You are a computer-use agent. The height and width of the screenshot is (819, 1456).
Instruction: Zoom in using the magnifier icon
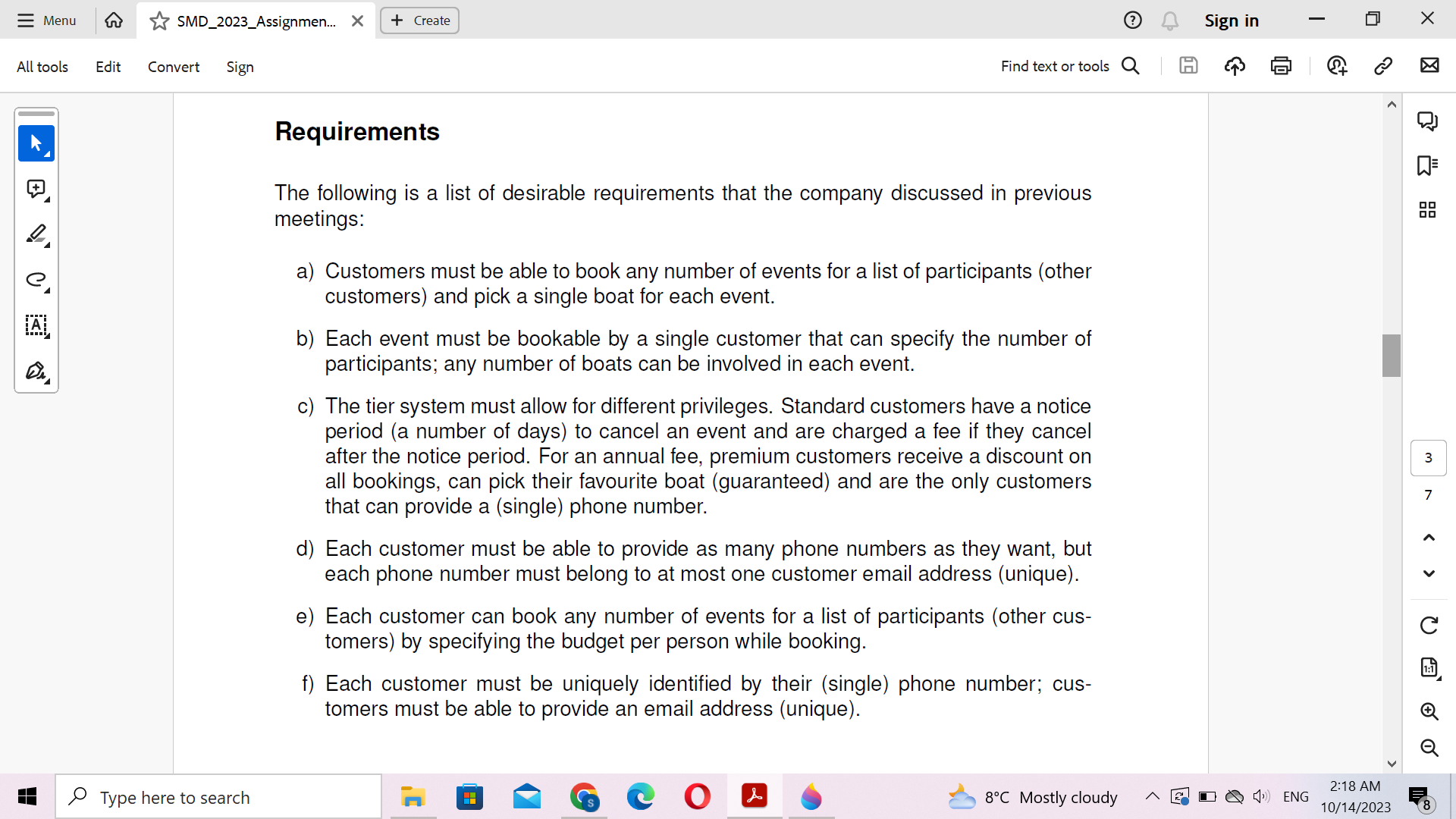coord(1429,711)
